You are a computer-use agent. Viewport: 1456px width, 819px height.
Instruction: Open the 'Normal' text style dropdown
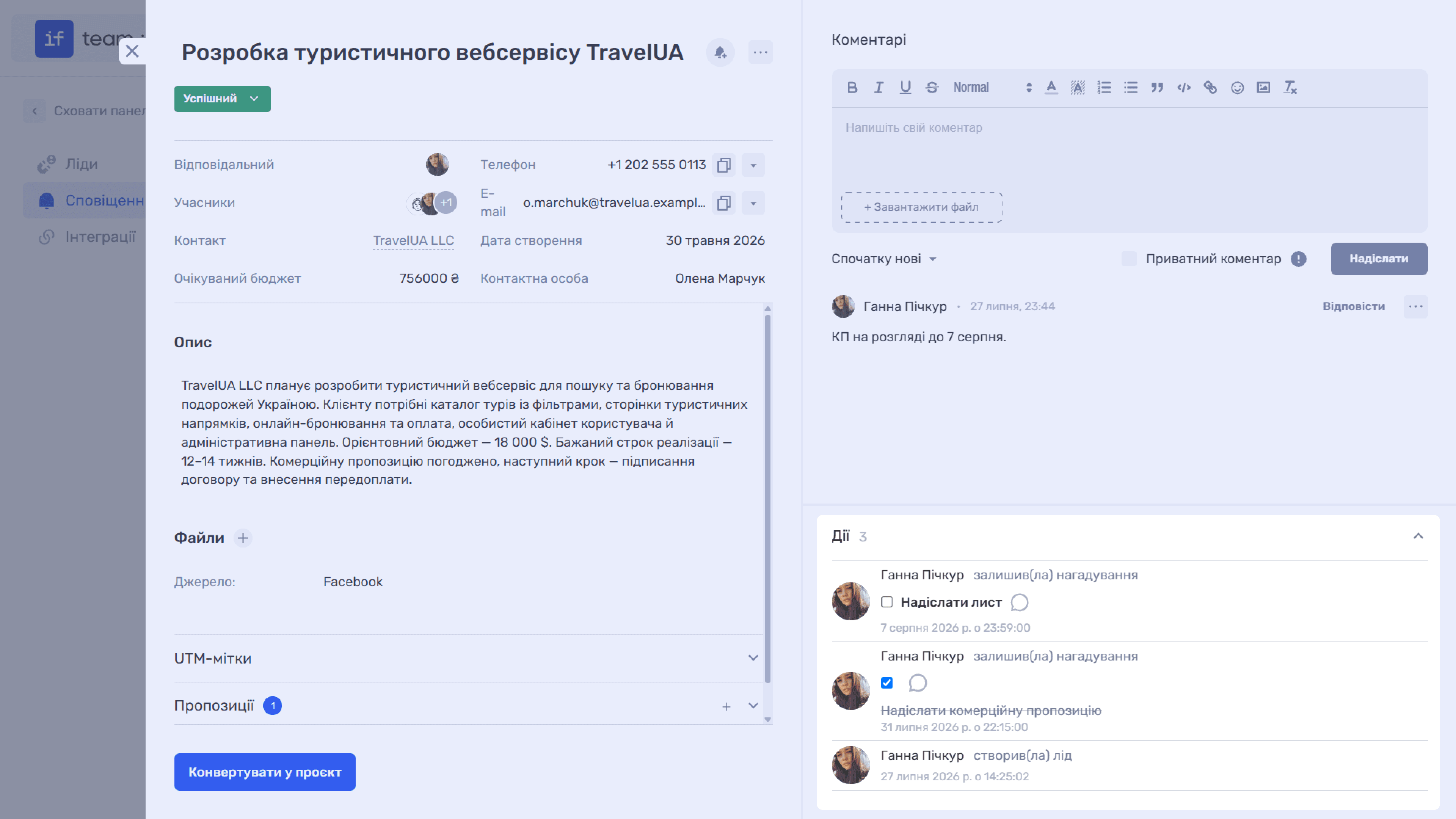point(993,88)
